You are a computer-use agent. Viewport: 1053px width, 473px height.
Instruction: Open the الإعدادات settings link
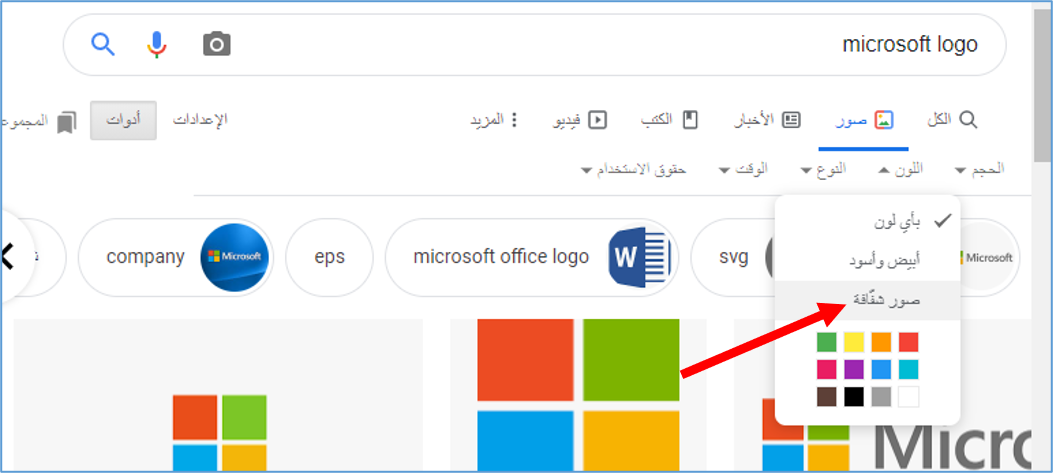[x=200, y=120]
